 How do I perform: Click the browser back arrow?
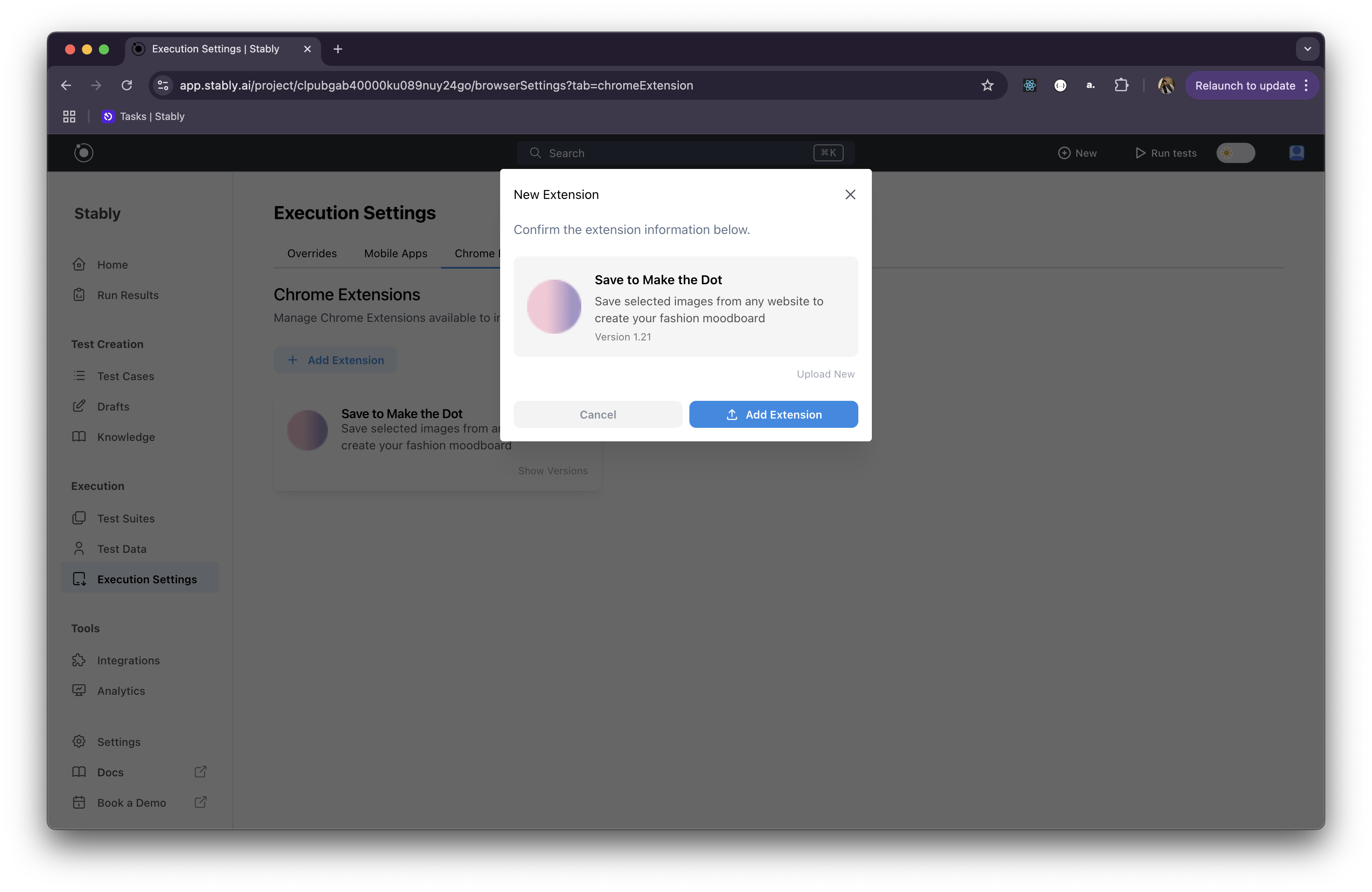coord(66,85)
